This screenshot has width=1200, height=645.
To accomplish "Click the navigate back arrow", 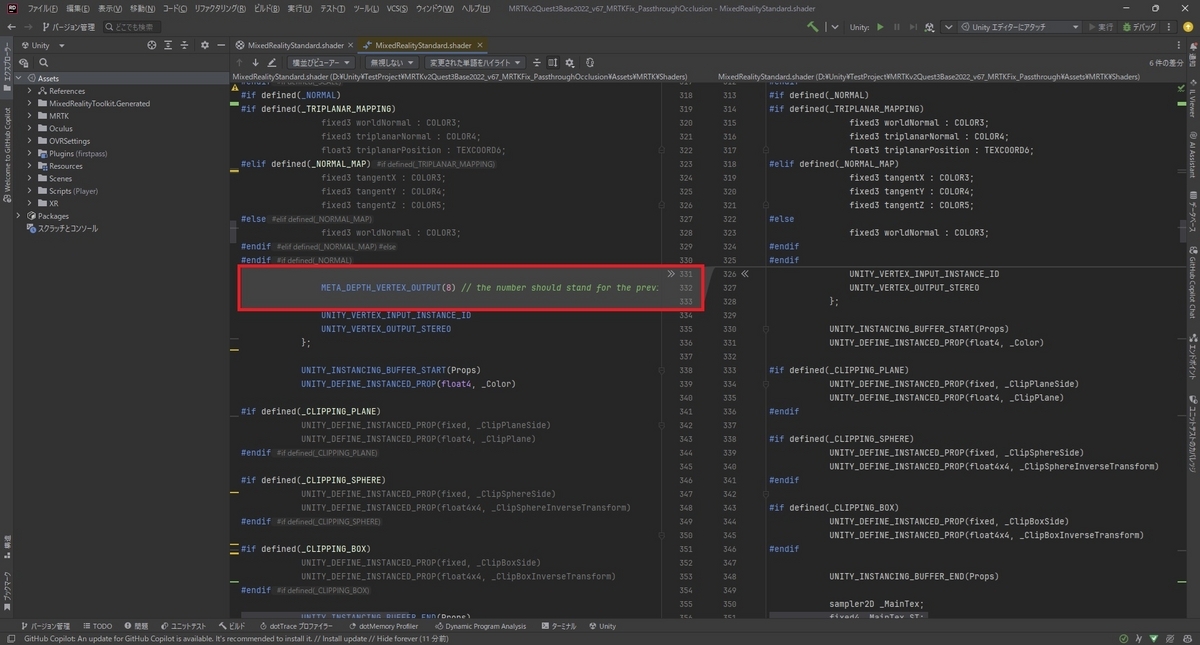I will (11, 27).
